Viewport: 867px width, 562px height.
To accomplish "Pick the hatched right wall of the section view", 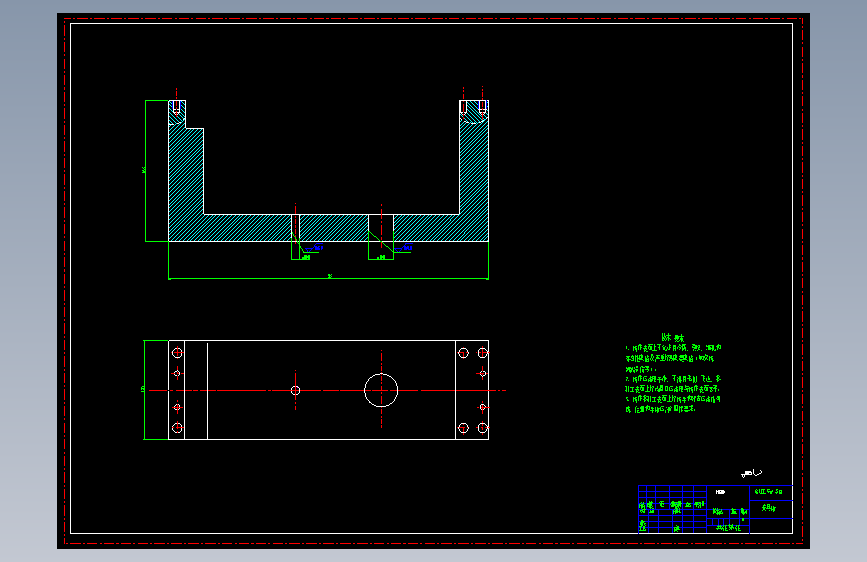I will [474, 171].
